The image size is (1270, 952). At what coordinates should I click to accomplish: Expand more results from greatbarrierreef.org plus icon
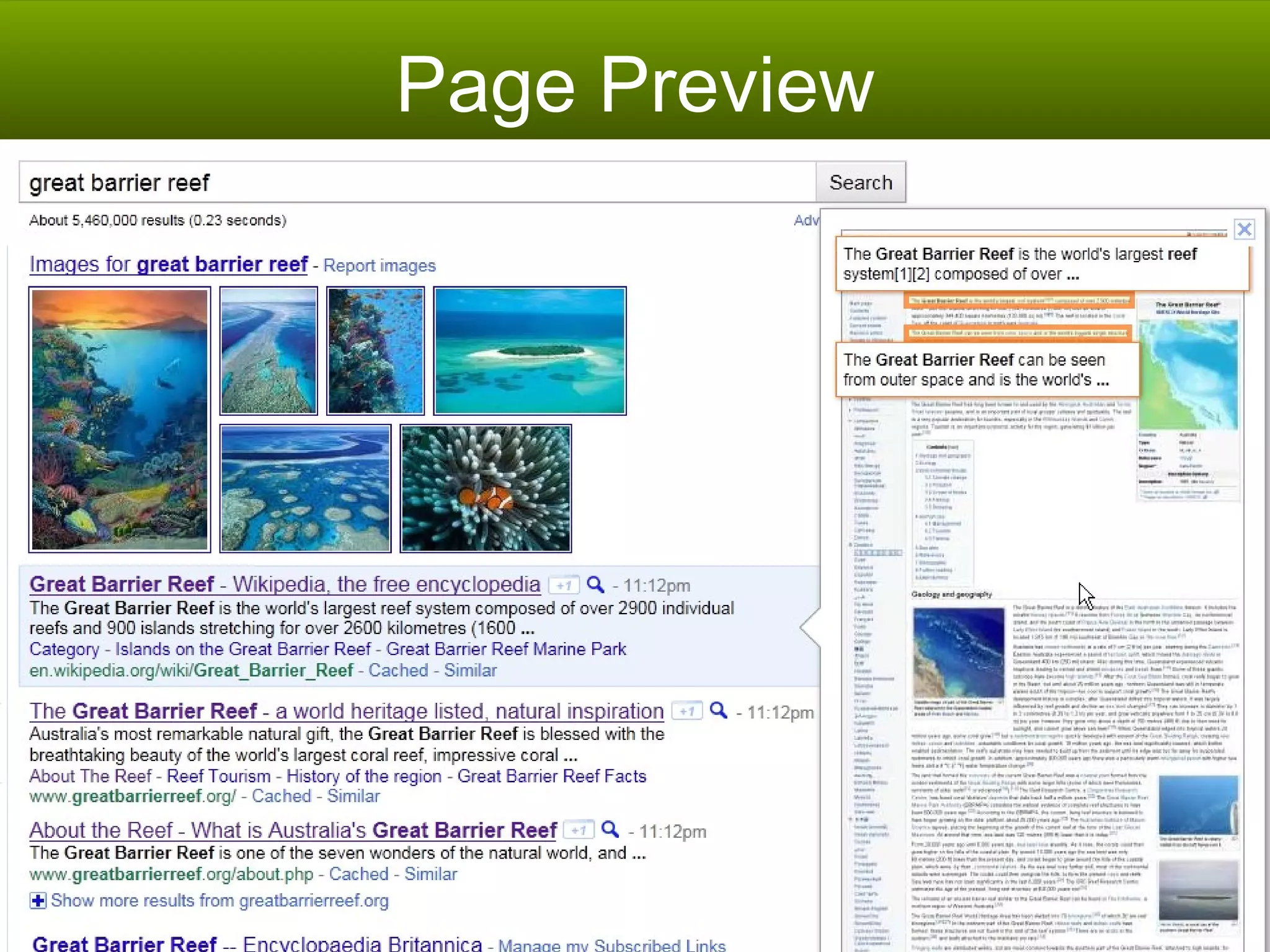click(x=38, y=901)
